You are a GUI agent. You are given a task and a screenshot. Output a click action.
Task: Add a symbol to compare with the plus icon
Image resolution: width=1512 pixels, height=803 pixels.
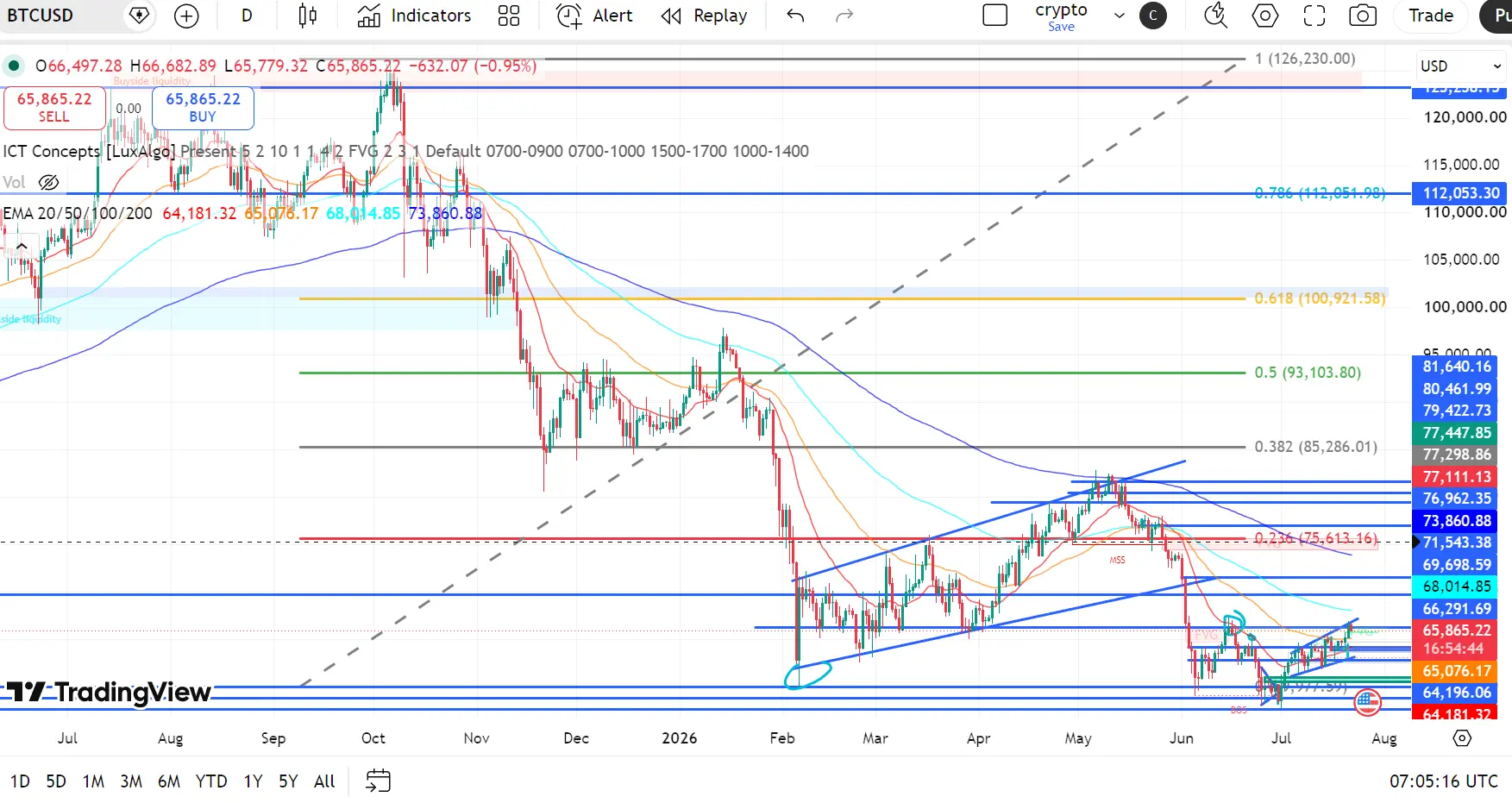point(186,16)
